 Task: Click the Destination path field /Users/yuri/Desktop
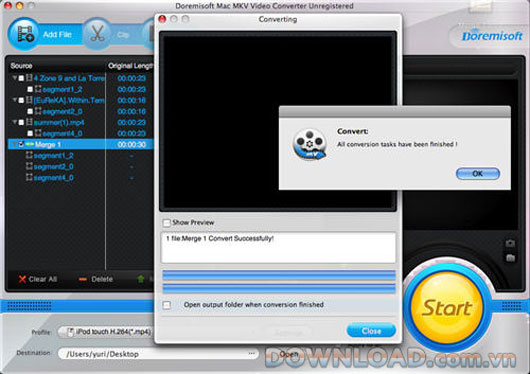tap(158, 354)
